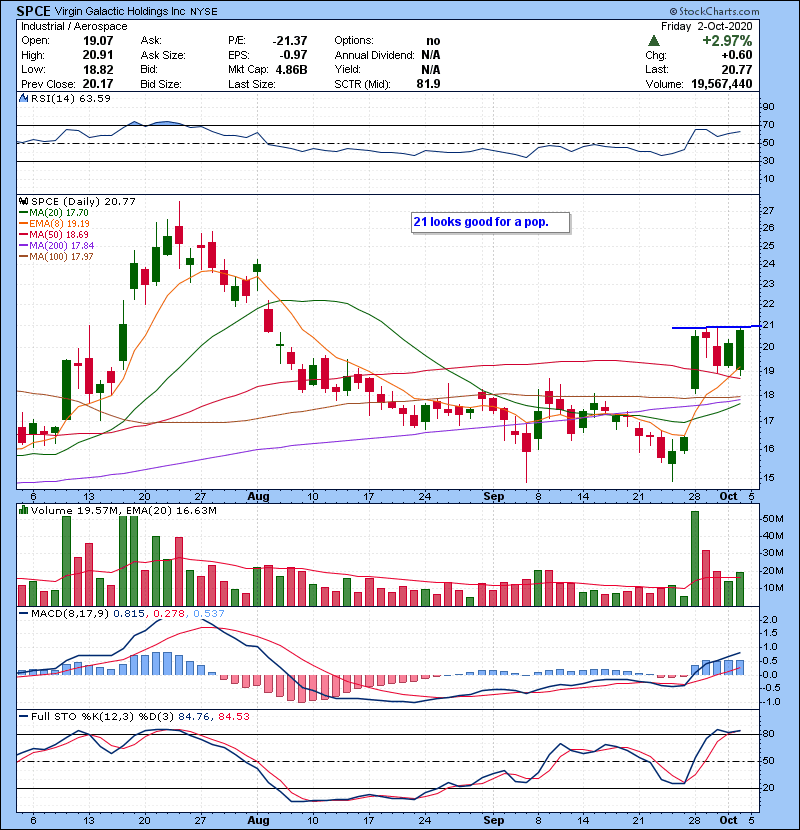This screenshot has width=800, height=830.
Task: Click the High value 20.91
Action: [98, 55]
